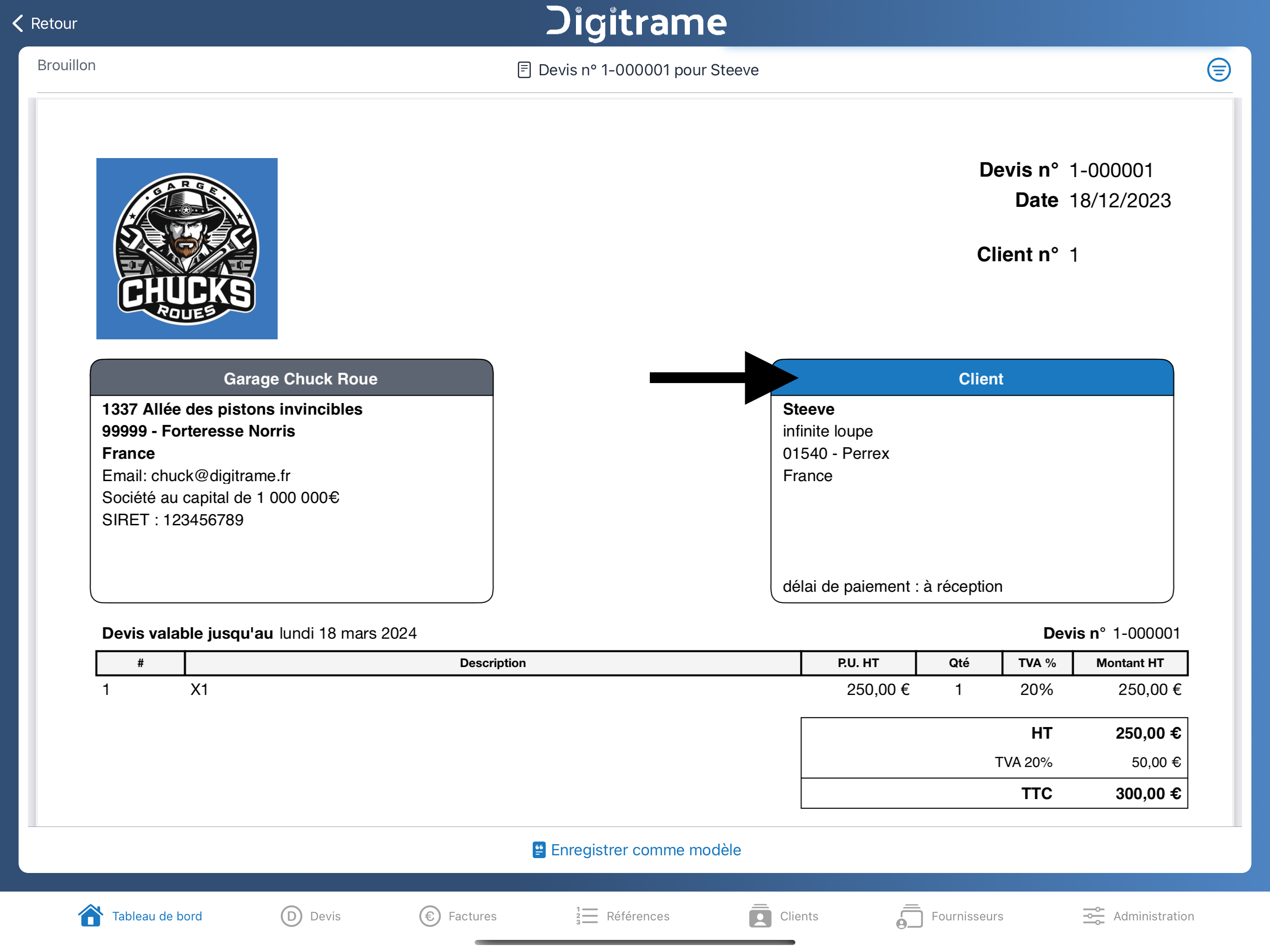Screen dimensions: 1270x952
Task: Click the date 18/12/2023
Action: click(x=1119, y=200)
